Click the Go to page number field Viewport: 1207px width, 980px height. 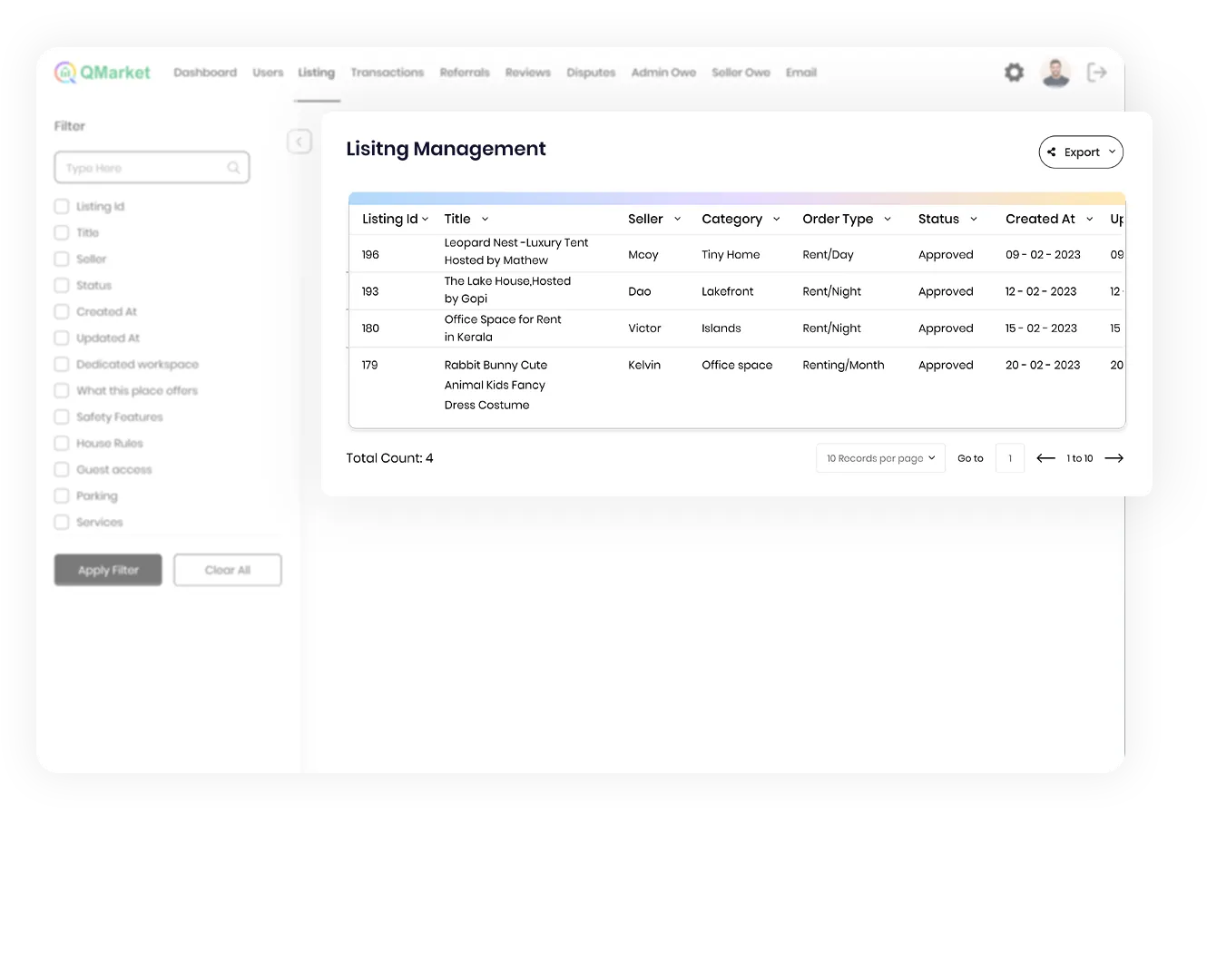(x=1009, y=458)
